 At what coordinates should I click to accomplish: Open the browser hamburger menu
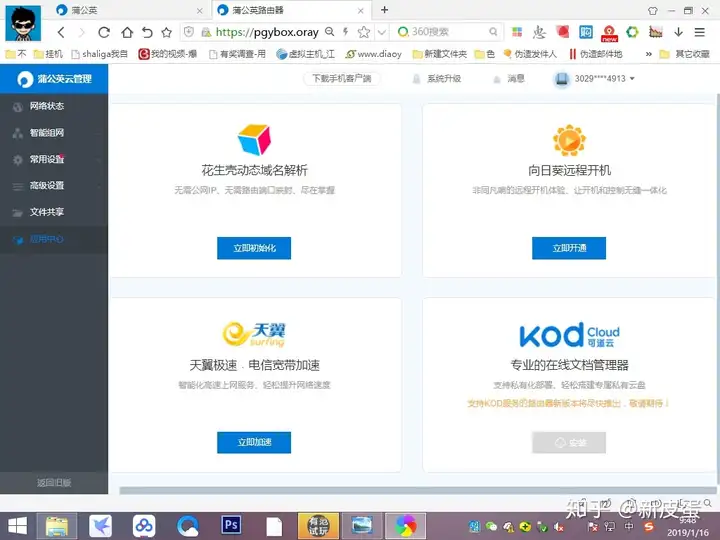click(x=699, y=32)
